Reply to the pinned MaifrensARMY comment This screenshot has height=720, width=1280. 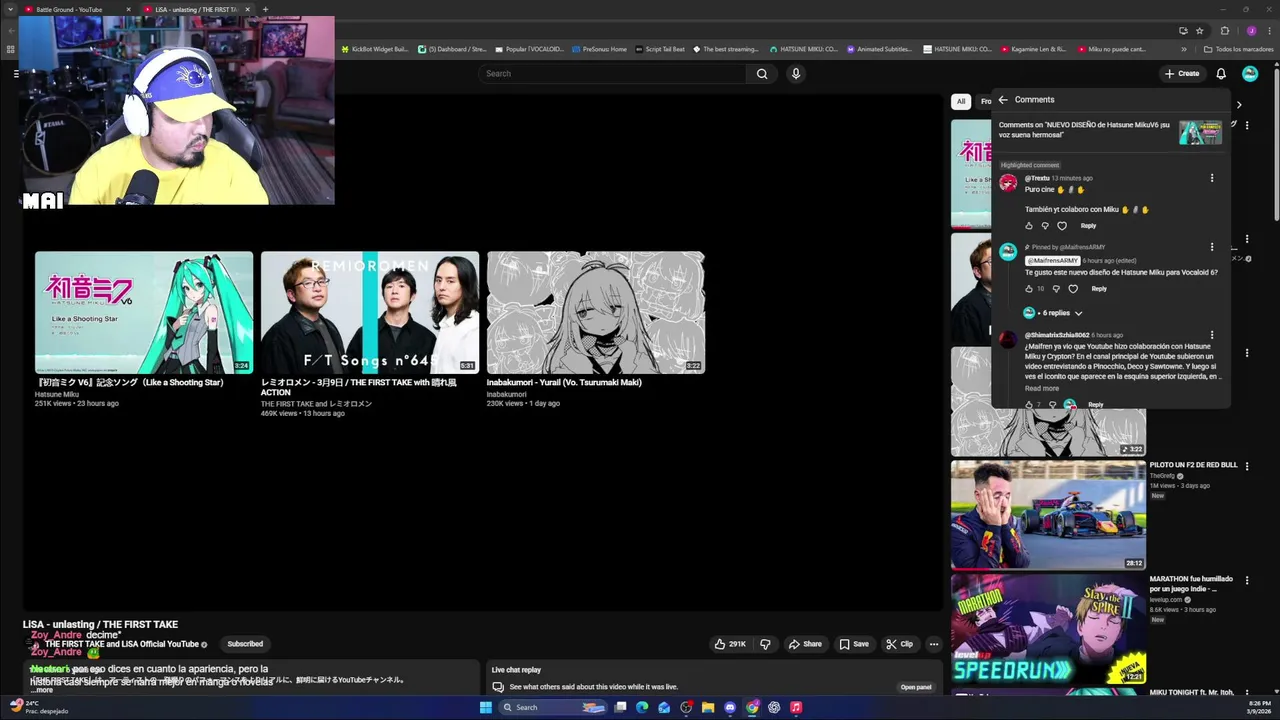pos(1099,289)
